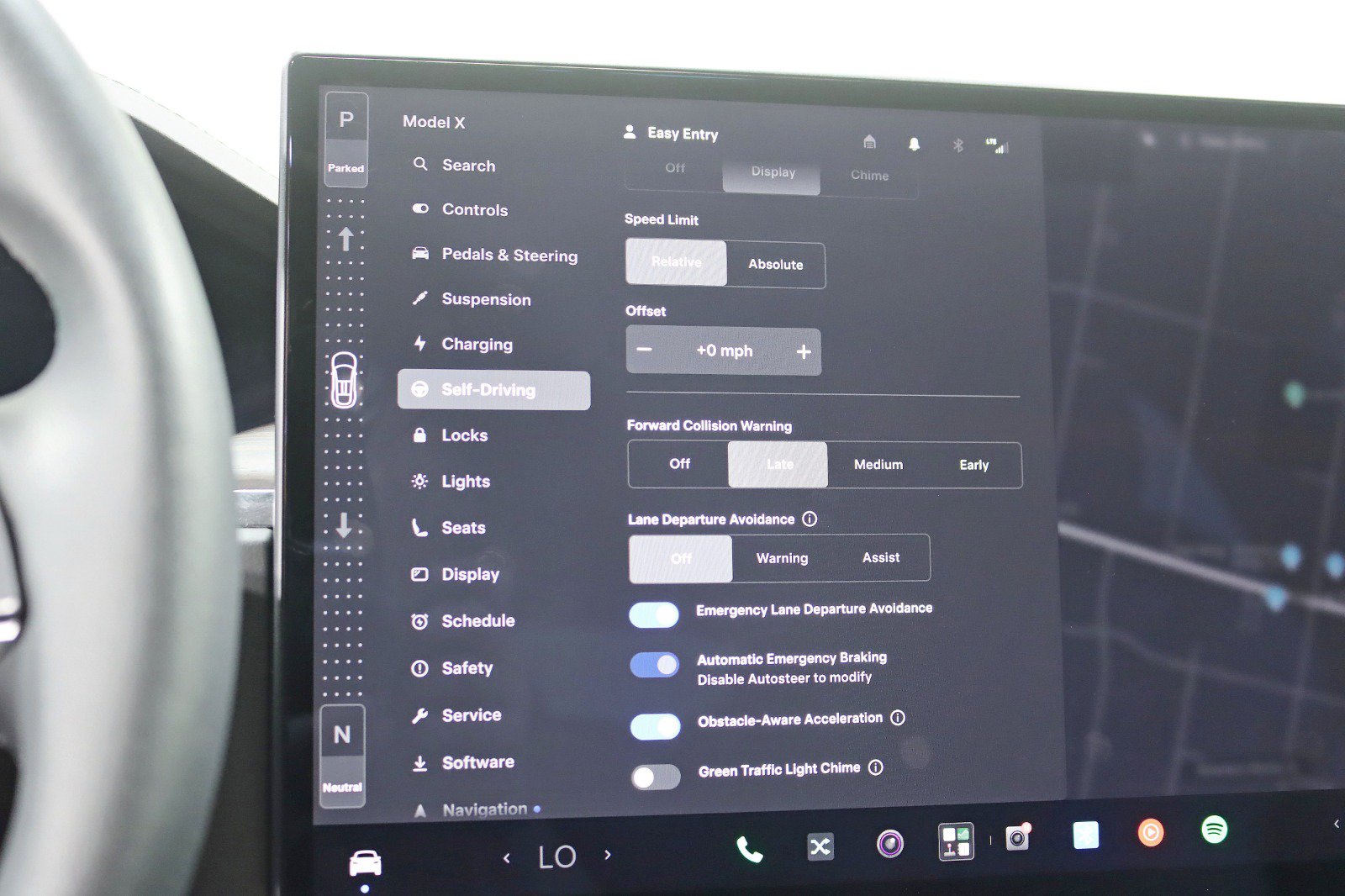Turn Forward Collision Warning Off
Screen dimensions: 1345x896
(x=679, y=464)
